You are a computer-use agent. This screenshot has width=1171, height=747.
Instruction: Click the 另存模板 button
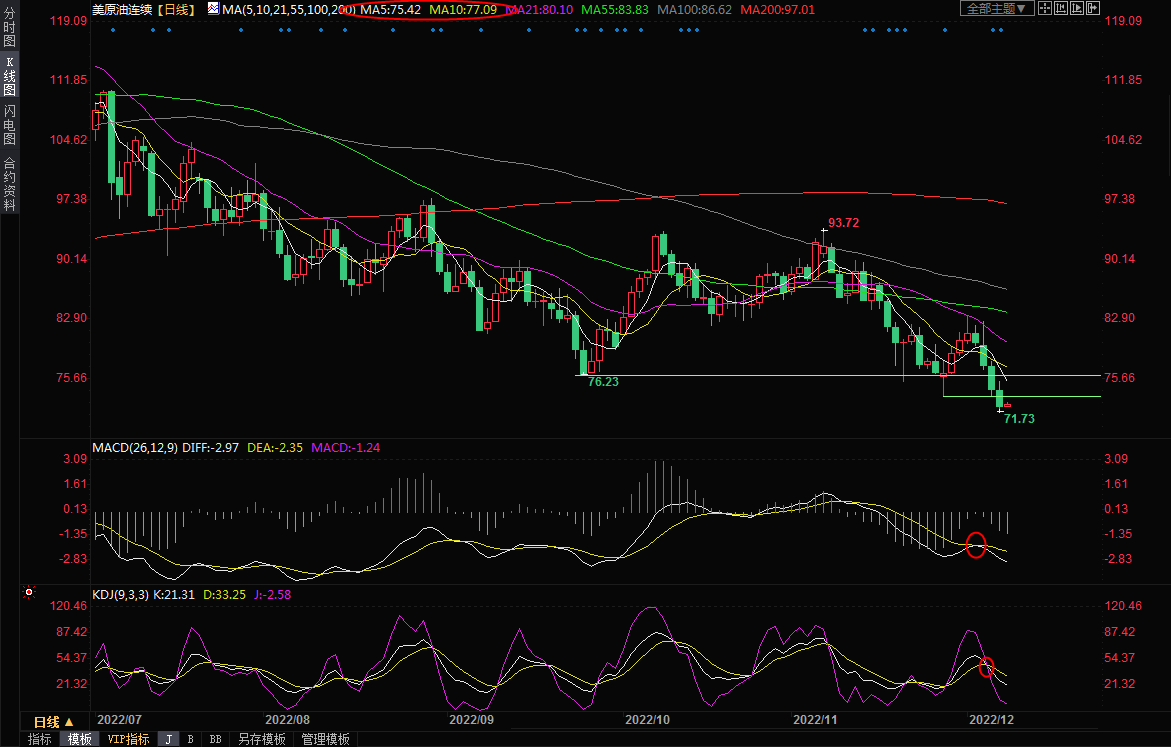pos(262,739)
